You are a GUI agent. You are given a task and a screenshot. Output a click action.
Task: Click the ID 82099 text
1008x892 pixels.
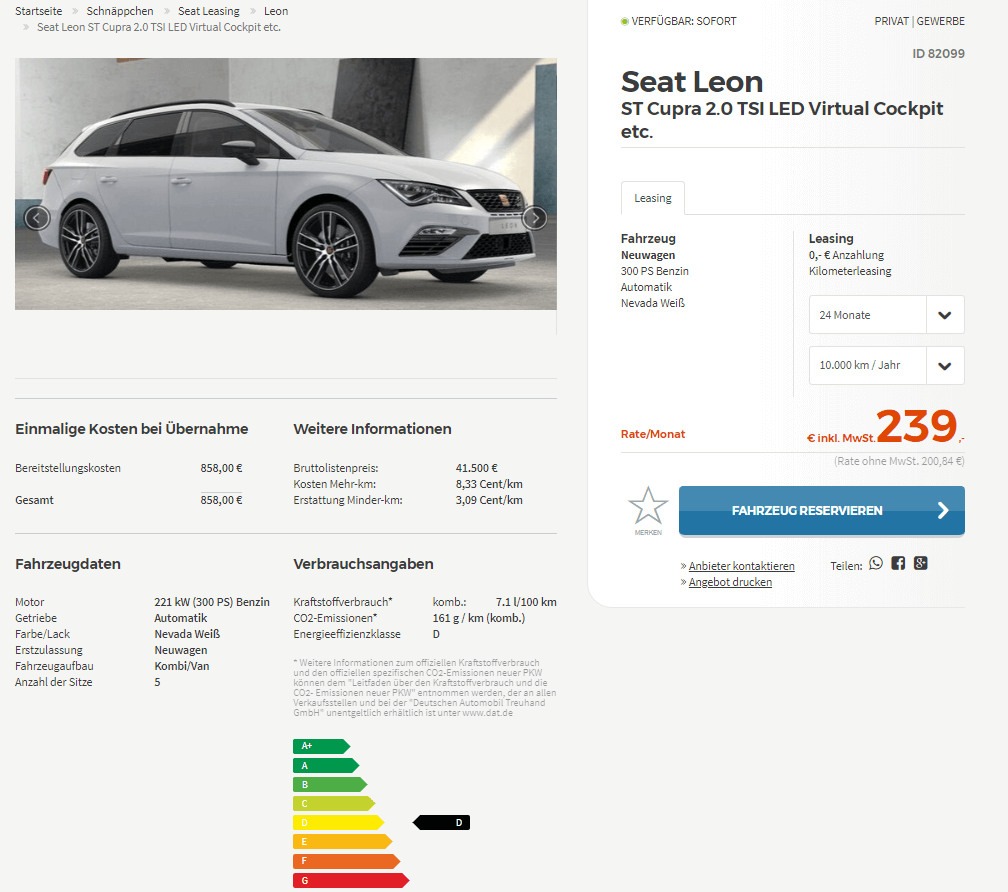pos(939,53)
